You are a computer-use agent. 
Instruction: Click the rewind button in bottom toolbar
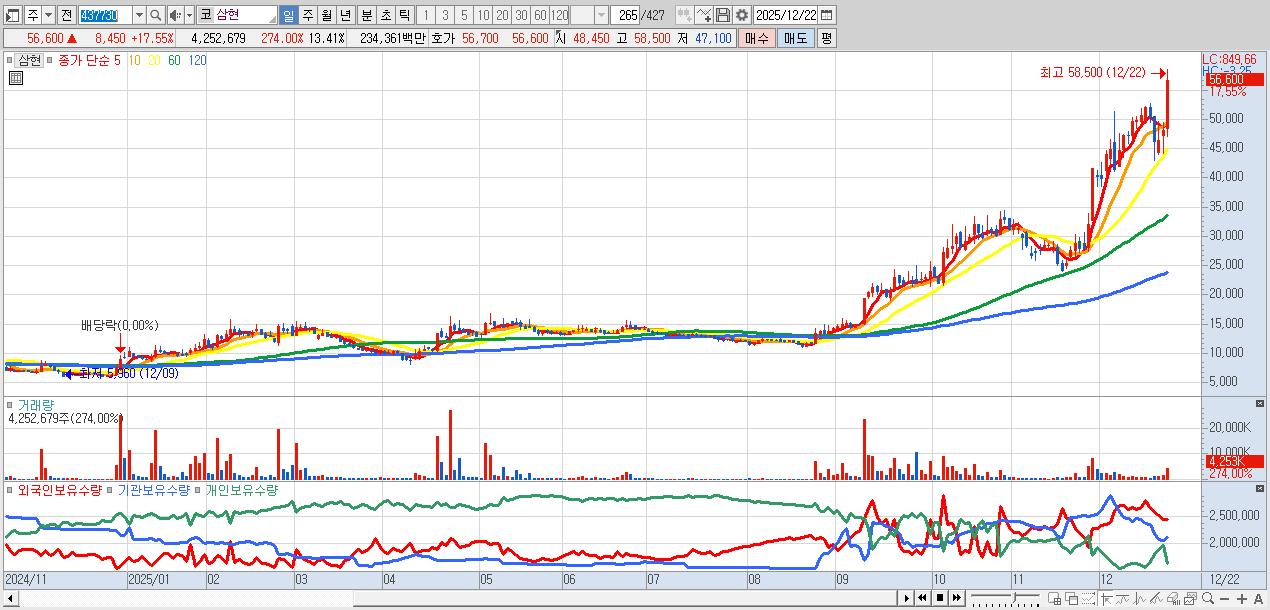point(923,598)
